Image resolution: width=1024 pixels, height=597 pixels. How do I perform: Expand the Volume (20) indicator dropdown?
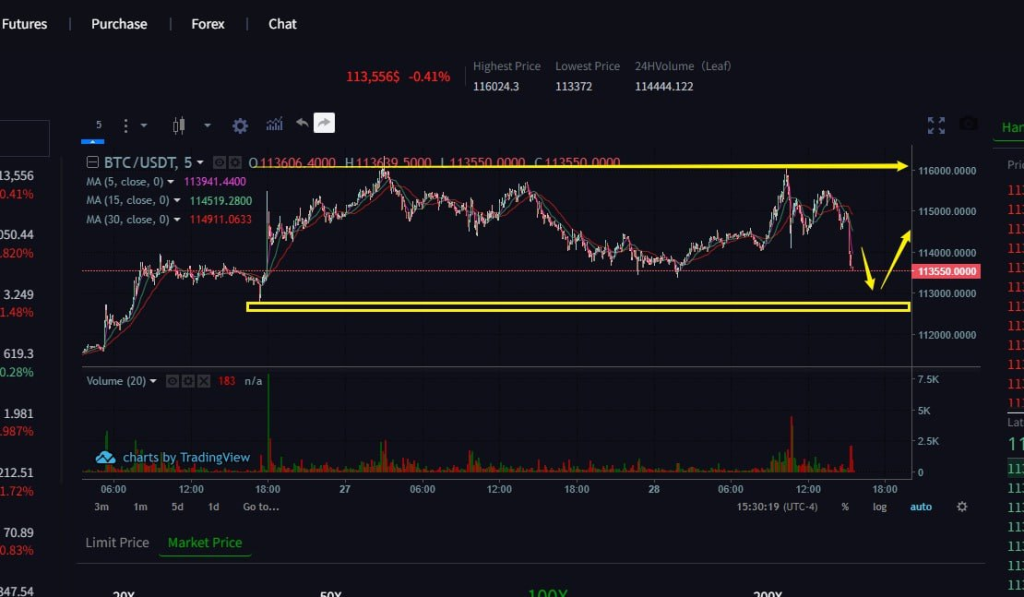point(153,381)
